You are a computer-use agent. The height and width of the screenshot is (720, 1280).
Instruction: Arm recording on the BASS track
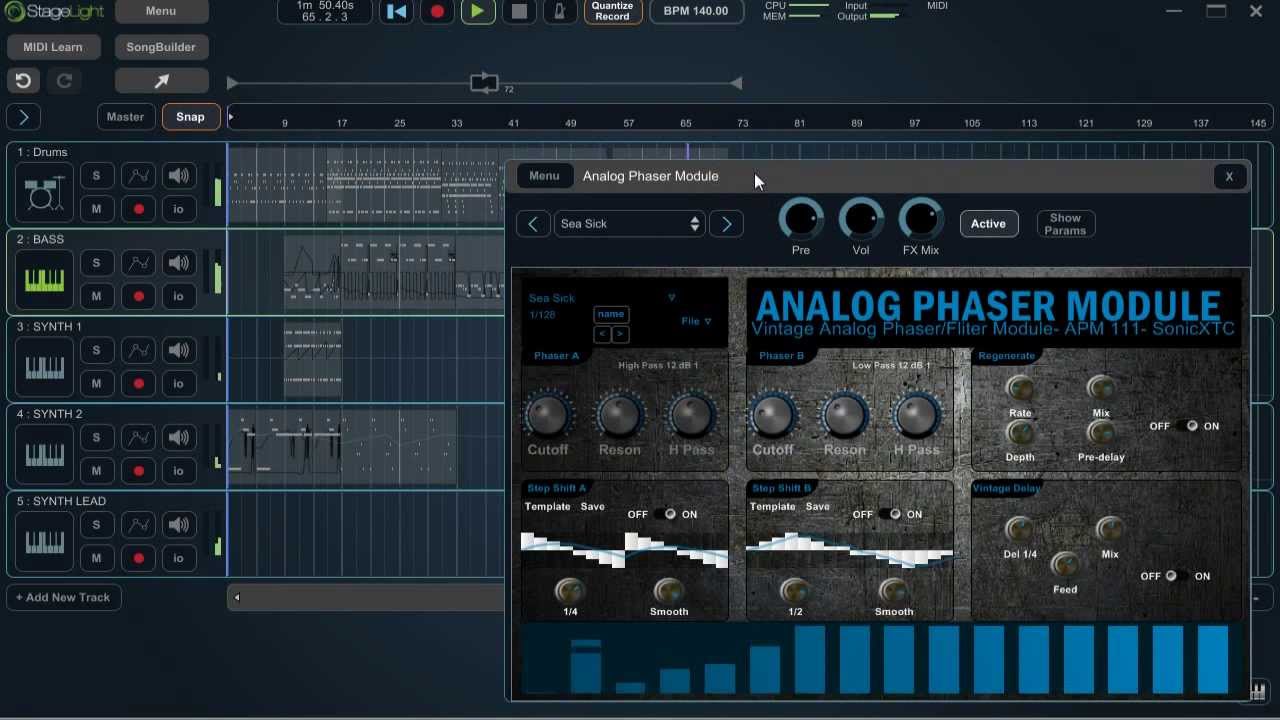(138, 296)
